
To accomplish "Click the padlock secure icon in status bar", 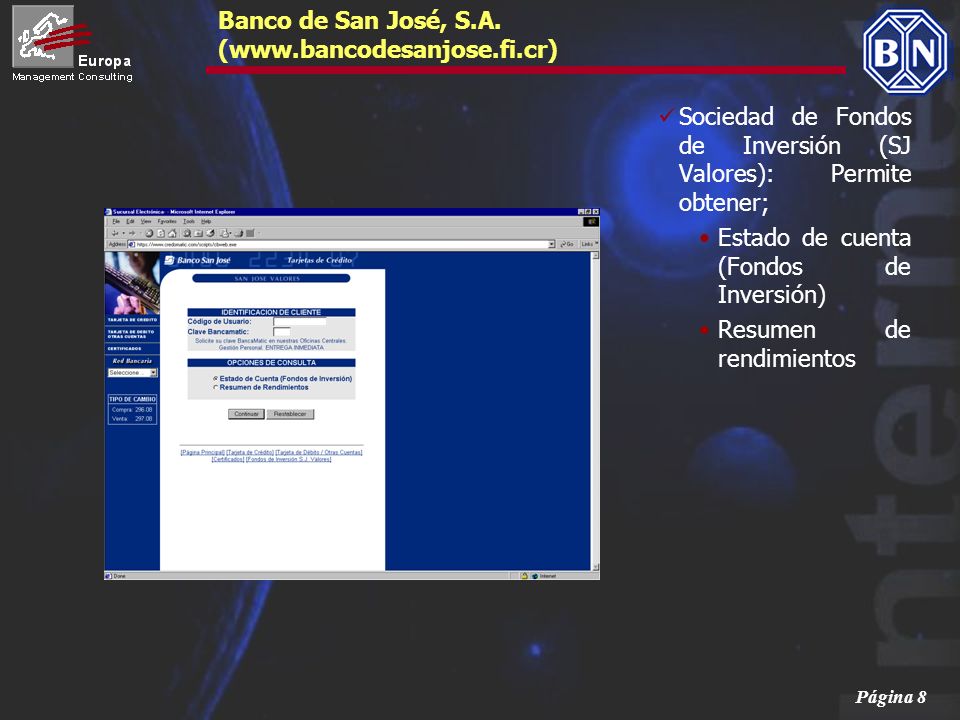I will pos(524,576).
